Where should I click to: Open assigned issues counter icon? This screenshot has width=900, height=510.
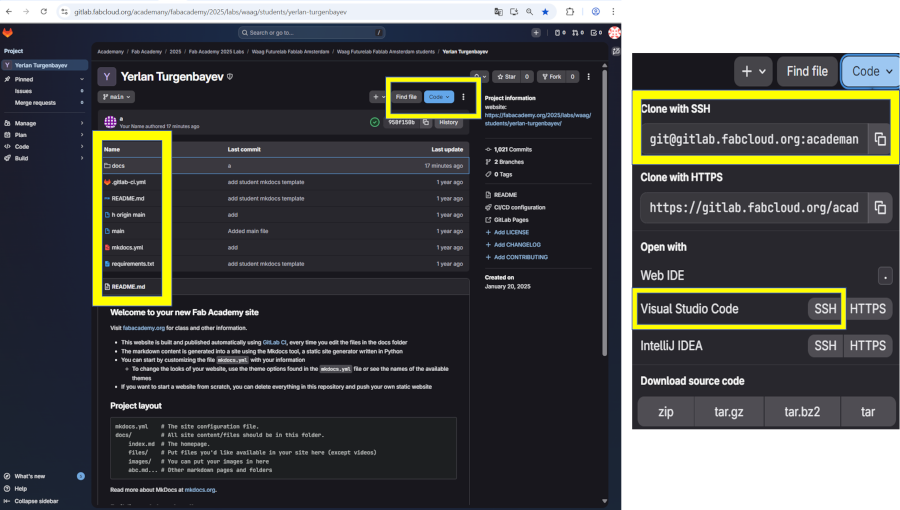560,33
